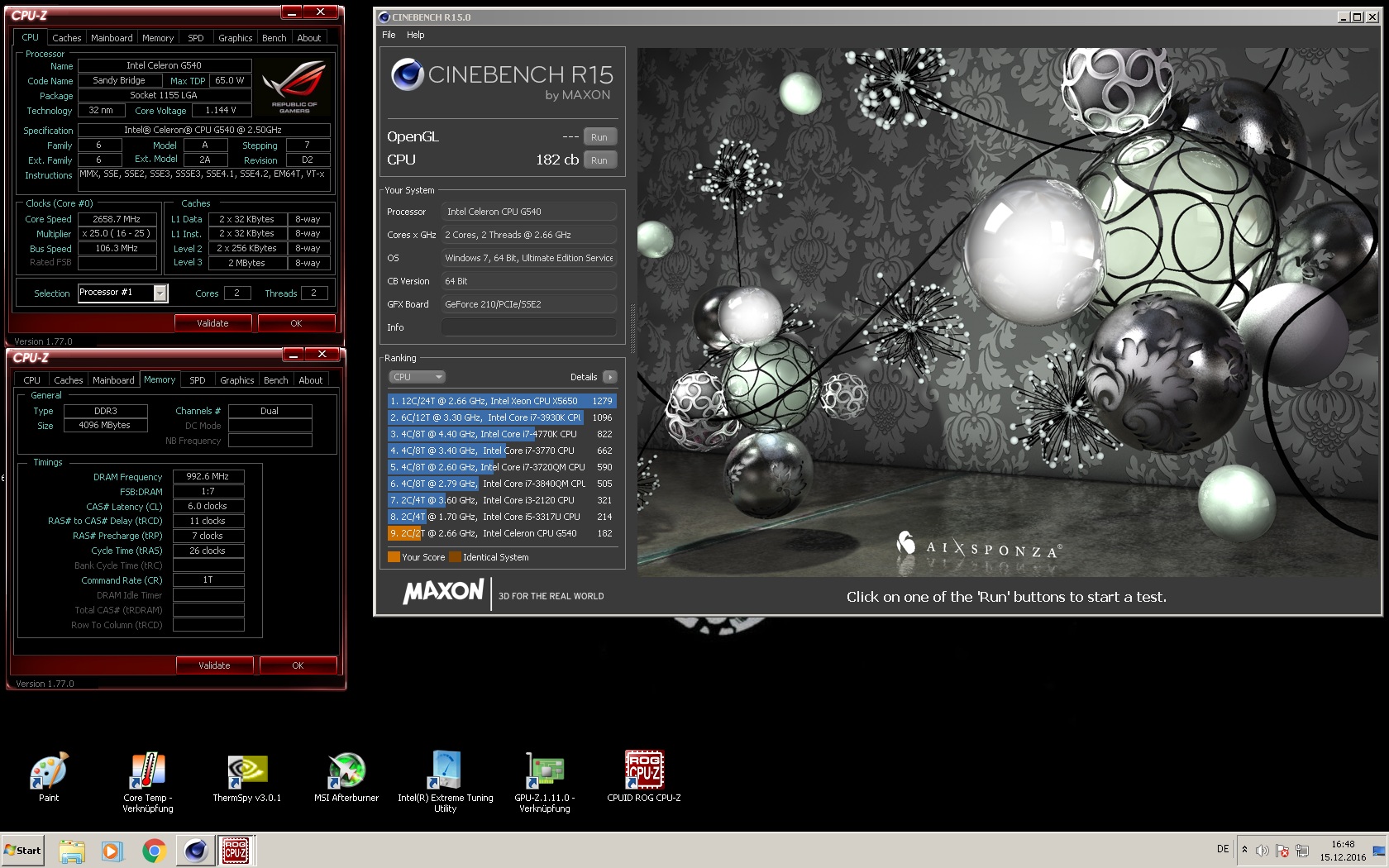
Task: Click the rendered Cinebench scene image
Action: [1008, 312]
